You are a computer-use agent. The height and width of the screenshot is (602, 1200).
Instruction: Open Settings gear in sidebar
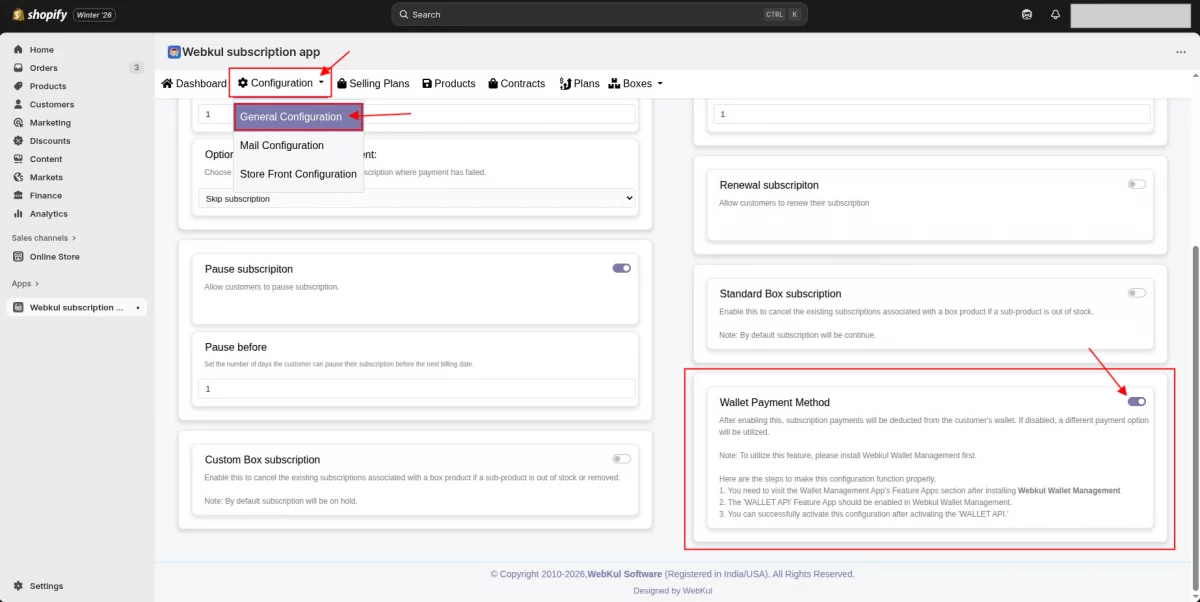coord(18,586)
